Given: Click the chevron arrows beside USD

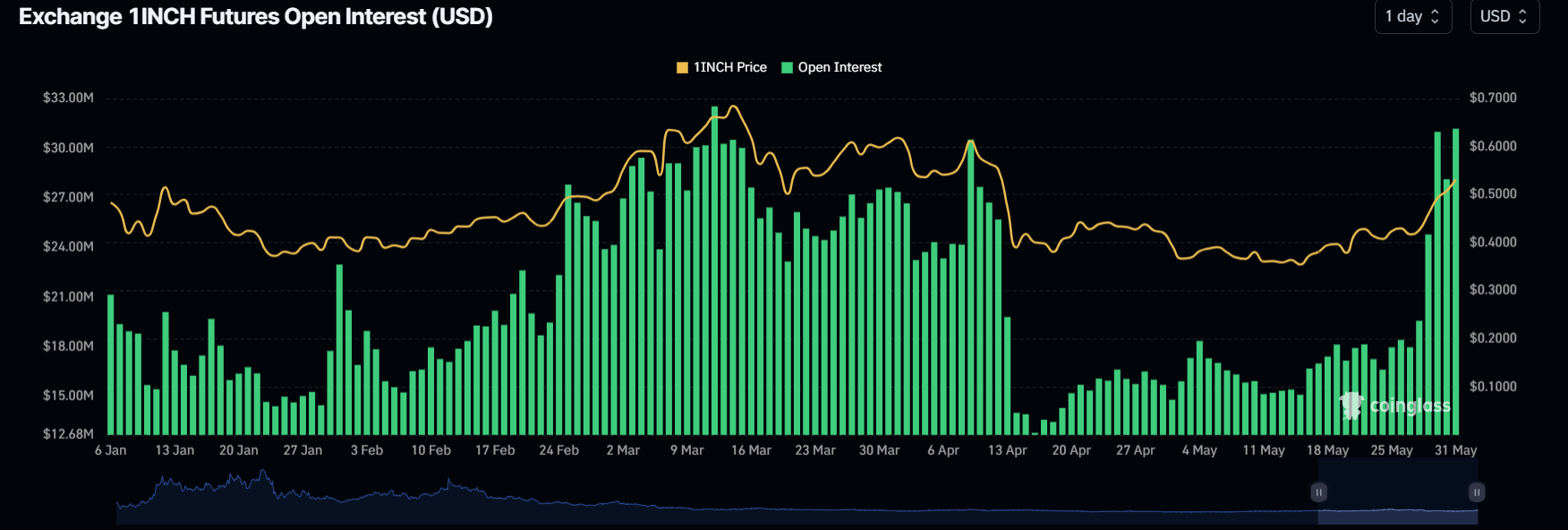Looking at the screenshot, I should click(1522, 17).
